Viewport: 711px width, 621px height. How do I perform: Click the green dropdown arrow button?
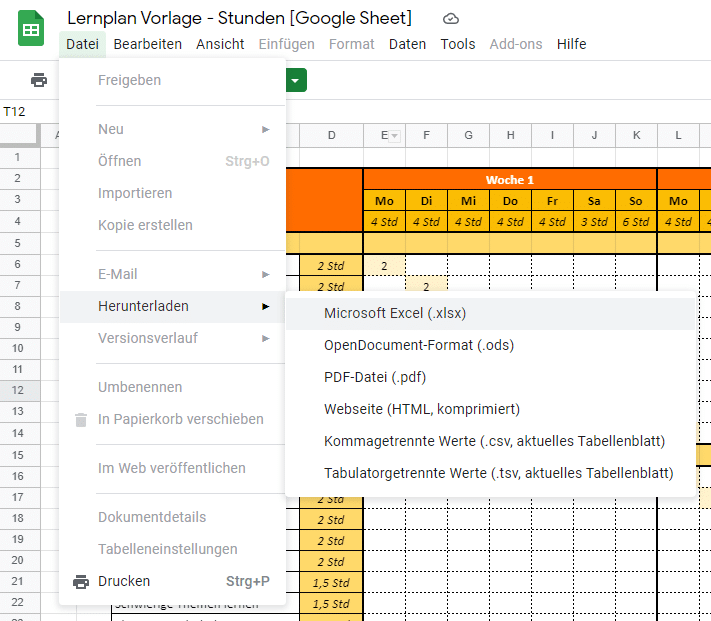(x=295, y=80)
